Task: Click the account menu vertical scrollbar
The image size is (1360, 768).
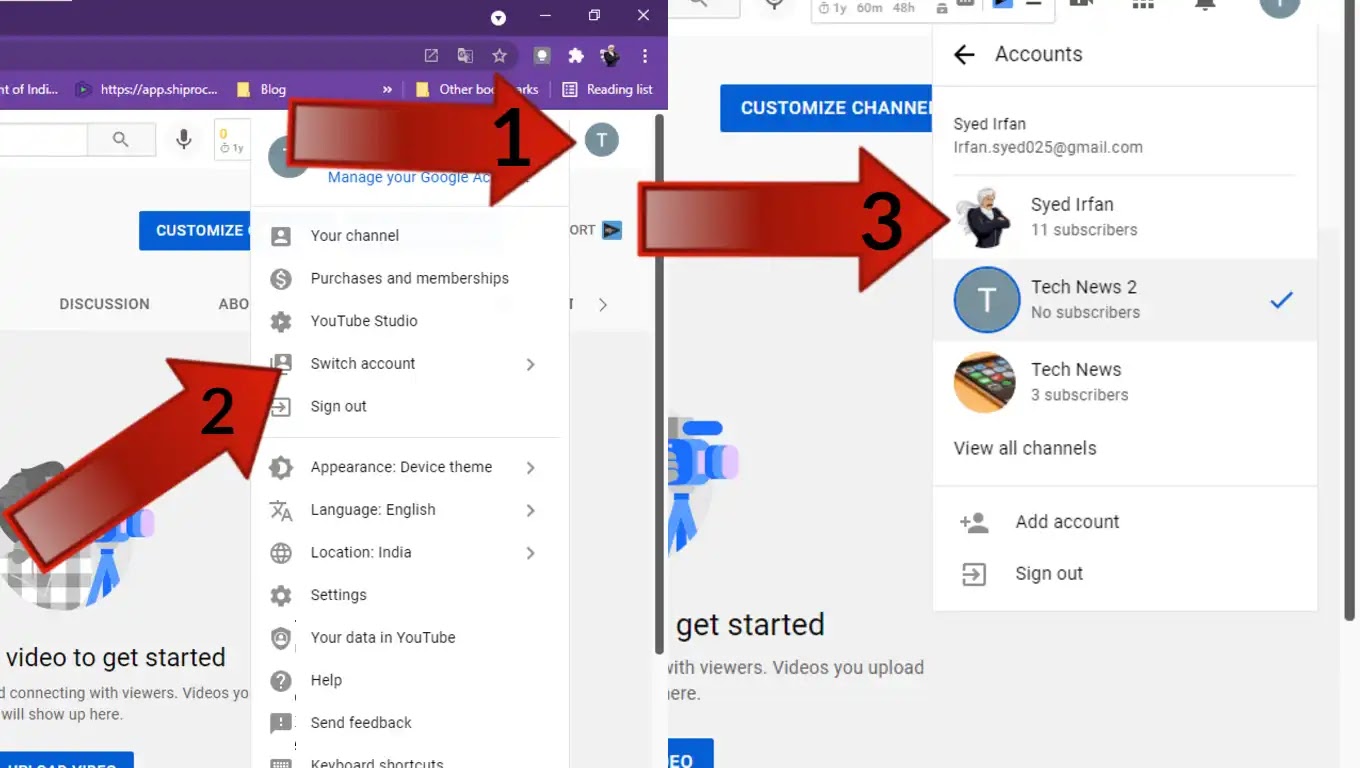Action: click(x=659, y=385)
